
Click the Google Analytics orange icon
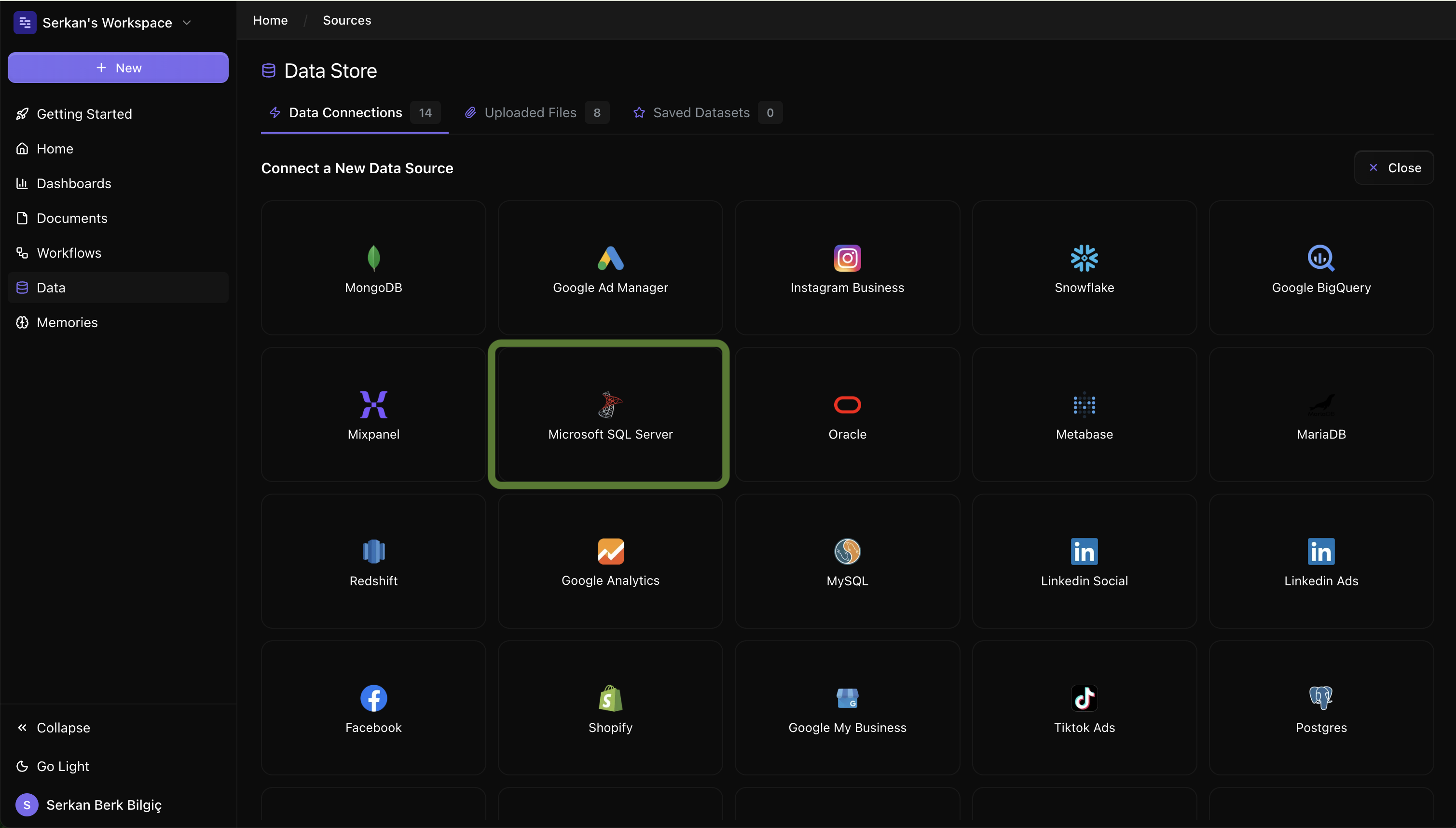[x=611, y=551]
